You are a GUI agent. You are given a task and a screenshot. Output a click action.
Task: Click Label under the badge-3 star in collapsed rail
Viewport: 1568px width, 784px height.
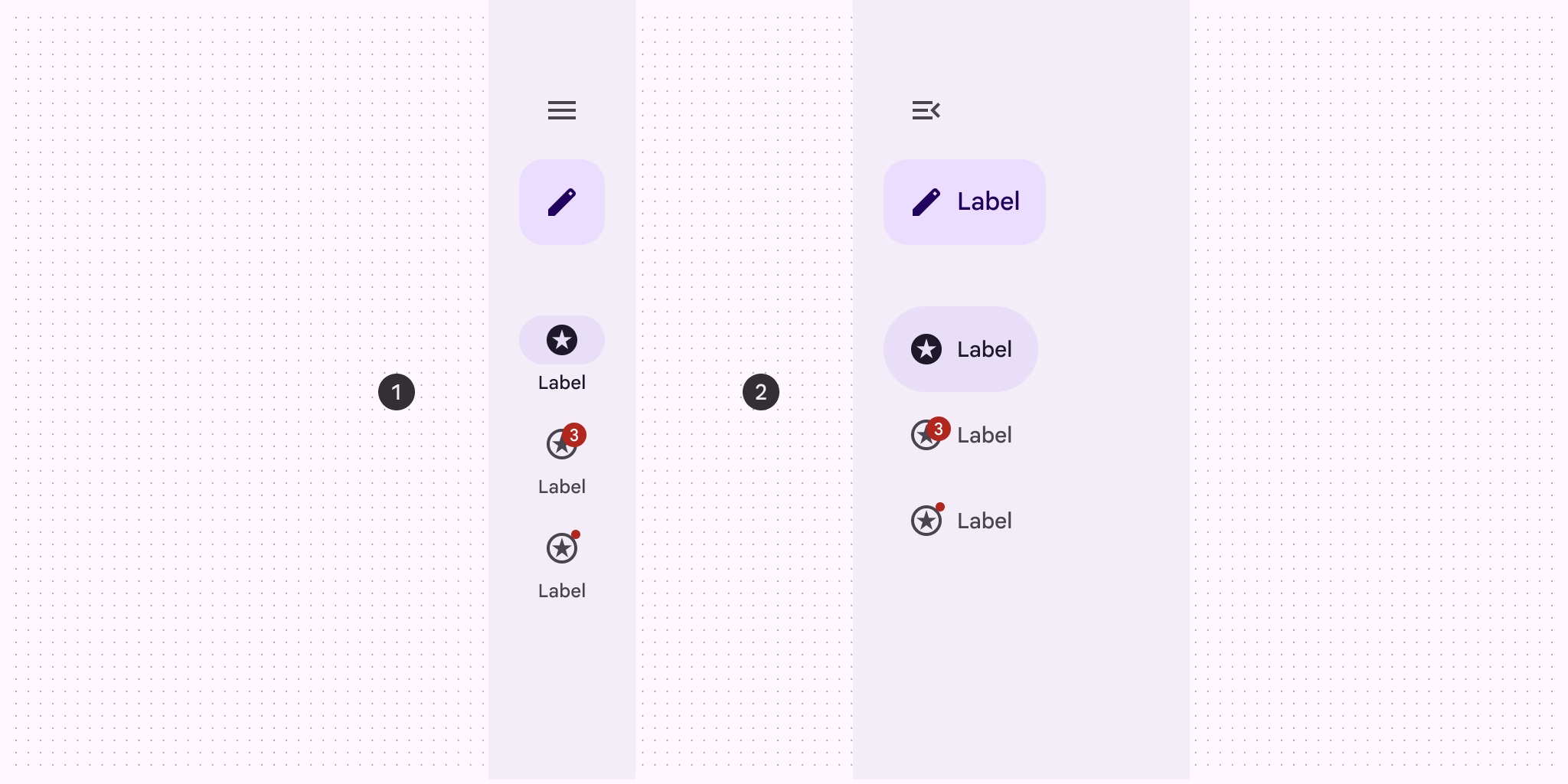click(561, 487)
